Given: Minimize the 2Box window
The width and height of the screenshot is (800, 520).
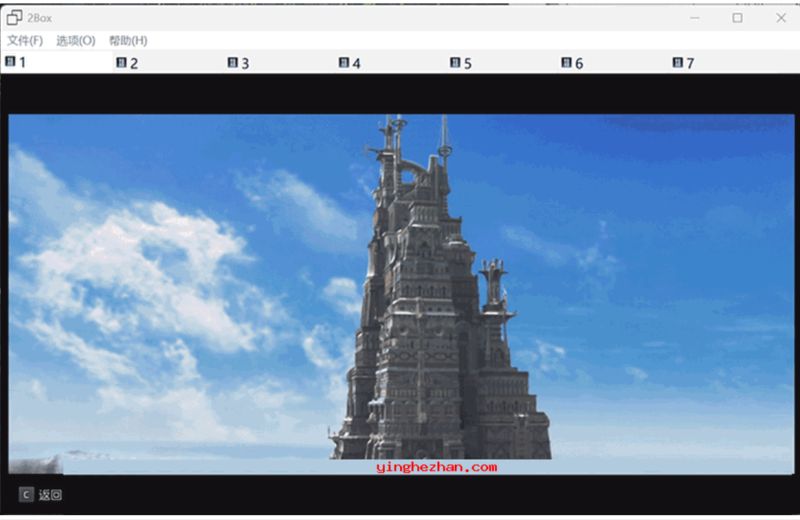Looking at the screenshot, I should coord(694,18).
